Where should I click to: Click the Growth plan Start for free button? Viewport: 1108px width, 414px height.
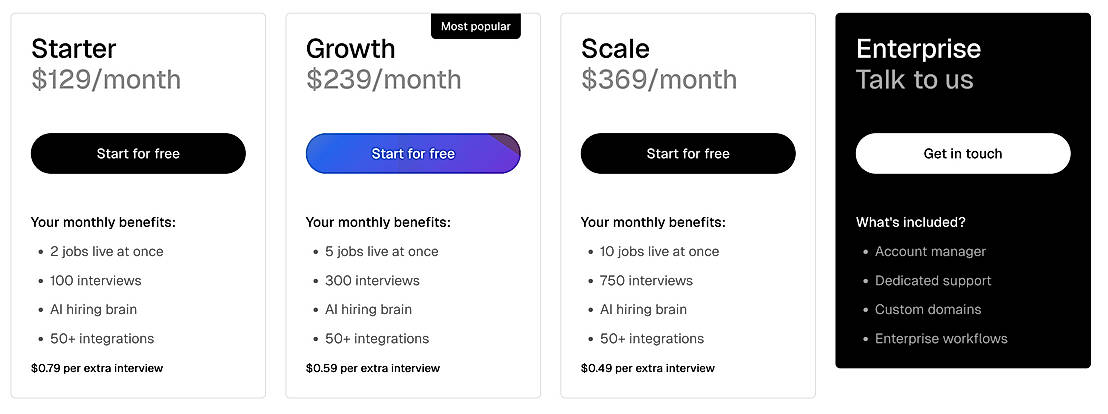[413, 154]
